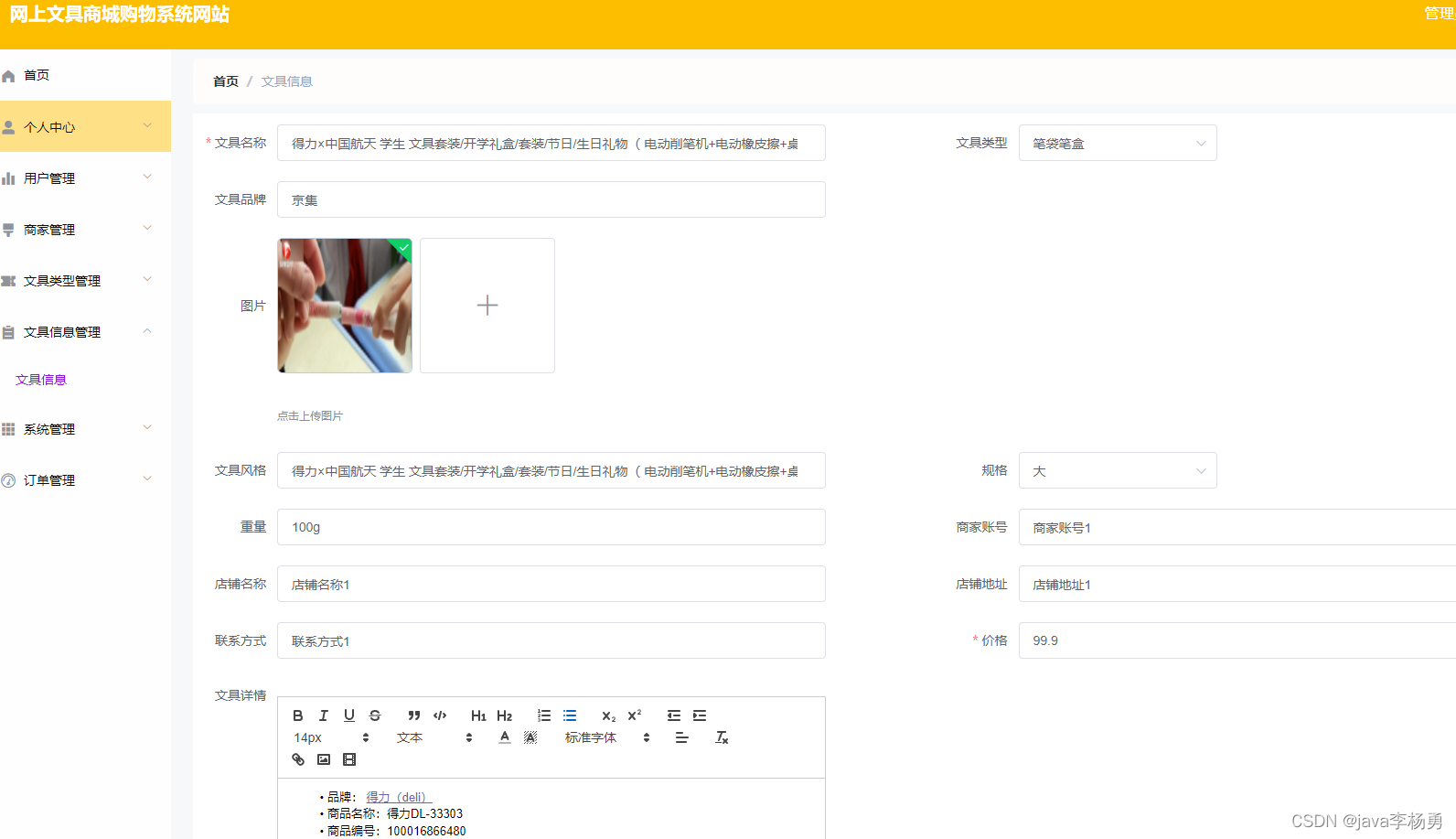Expand the 系统管理 sidebar menu
Screen dimensions: 1456x839
85,428
